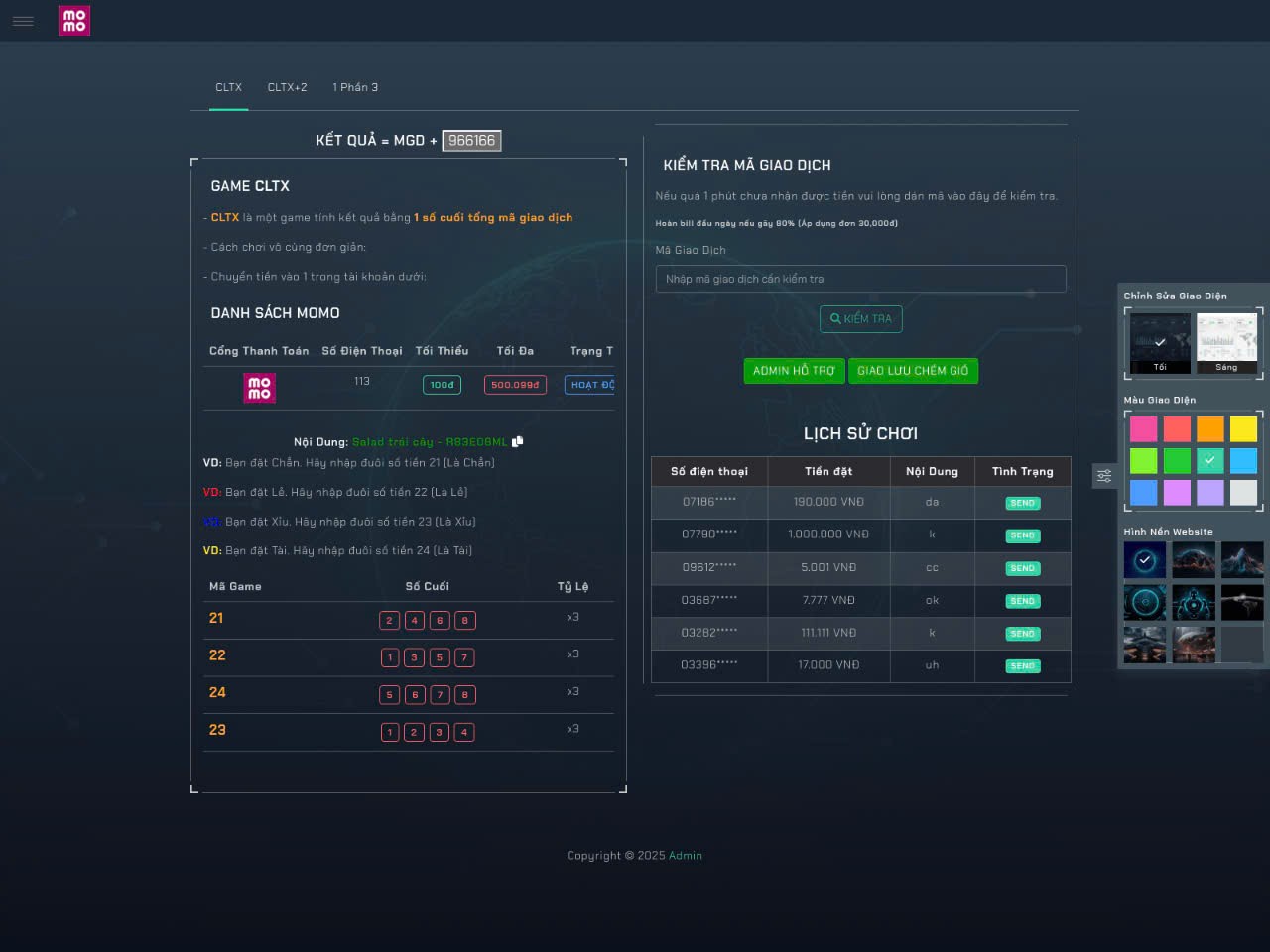1270x952 pixels.
Task: Click digit 7 badge in game row 22
Action: pyautogui.click(x=464, y=657)
